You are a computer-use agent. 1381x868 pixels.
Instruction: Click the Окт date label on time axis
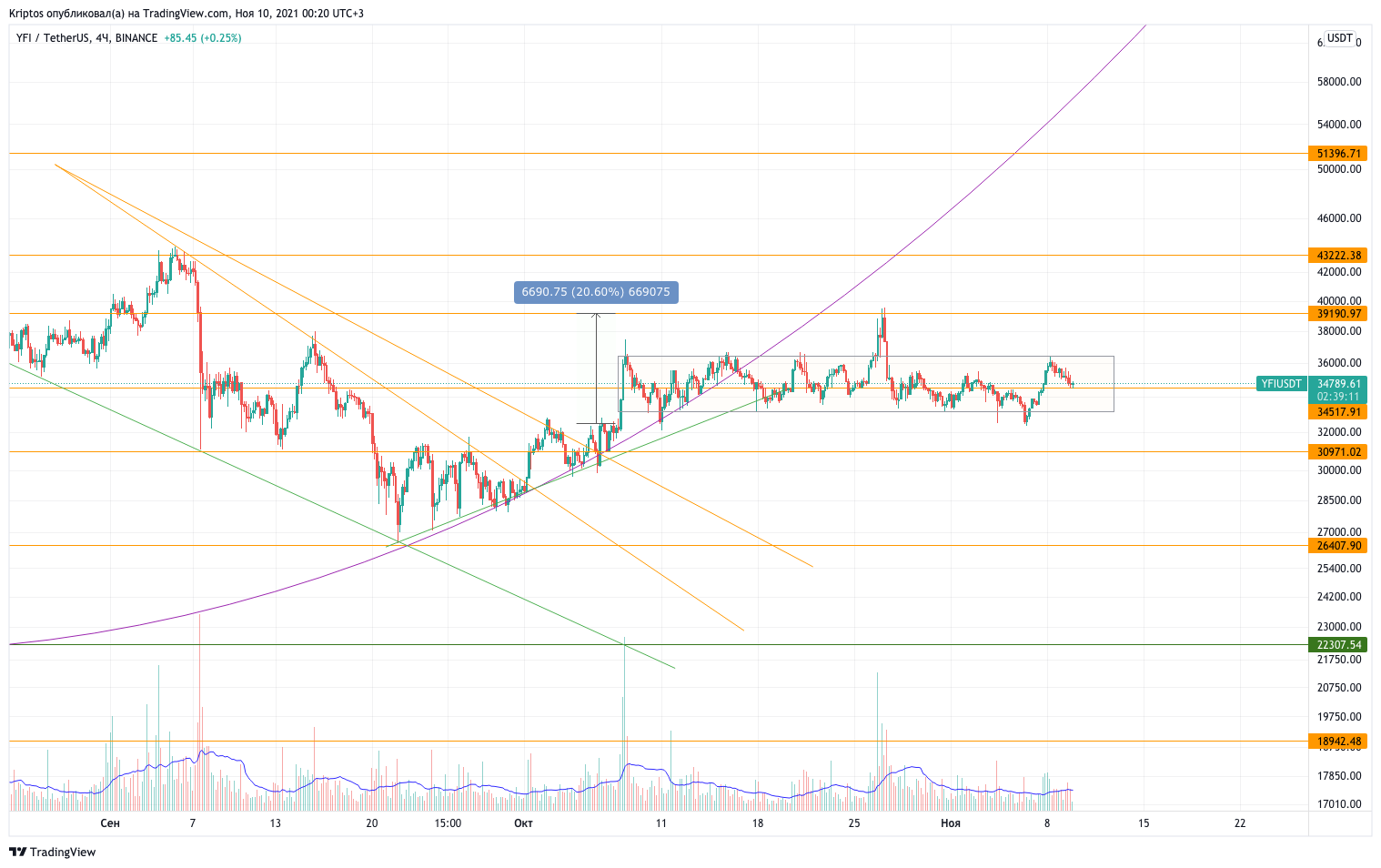click(x=523, y=823)
